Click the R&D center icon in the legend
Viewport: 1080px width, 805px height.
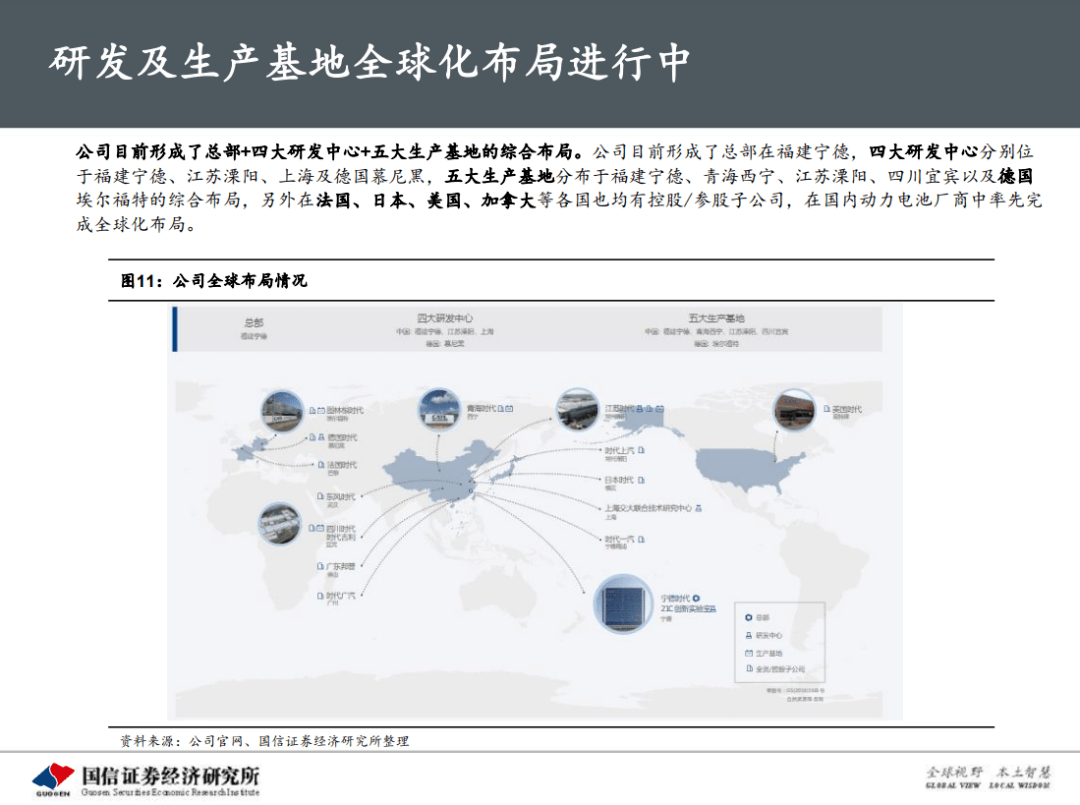pos(749,635)
